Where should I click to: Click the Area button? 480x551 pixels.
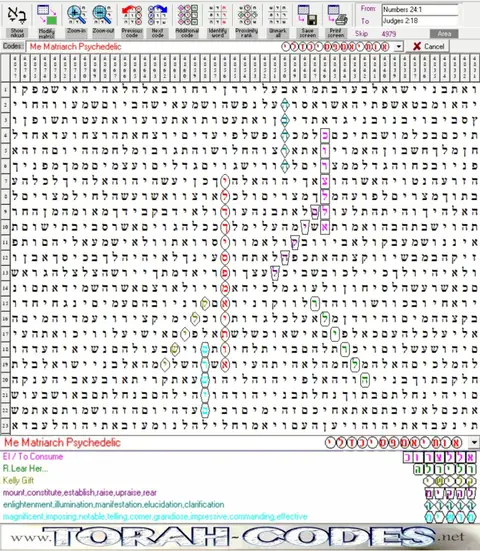[444, 34]
